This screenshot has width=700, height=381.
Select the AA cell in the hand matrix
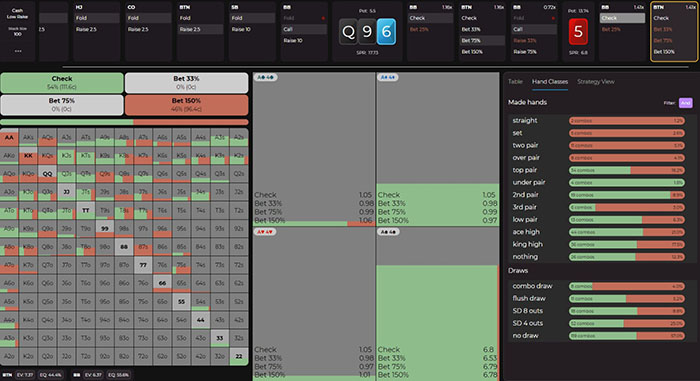[x=9, y=138]
